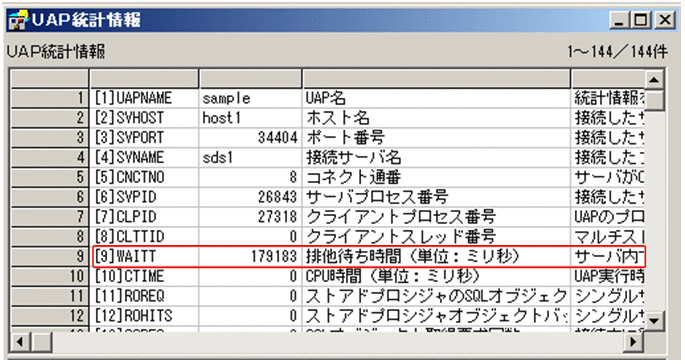The height and width of the screenshot is (364, 685).
Task: Click the description cell 'サーバプロセス番号'
Action: click(436, 197)
